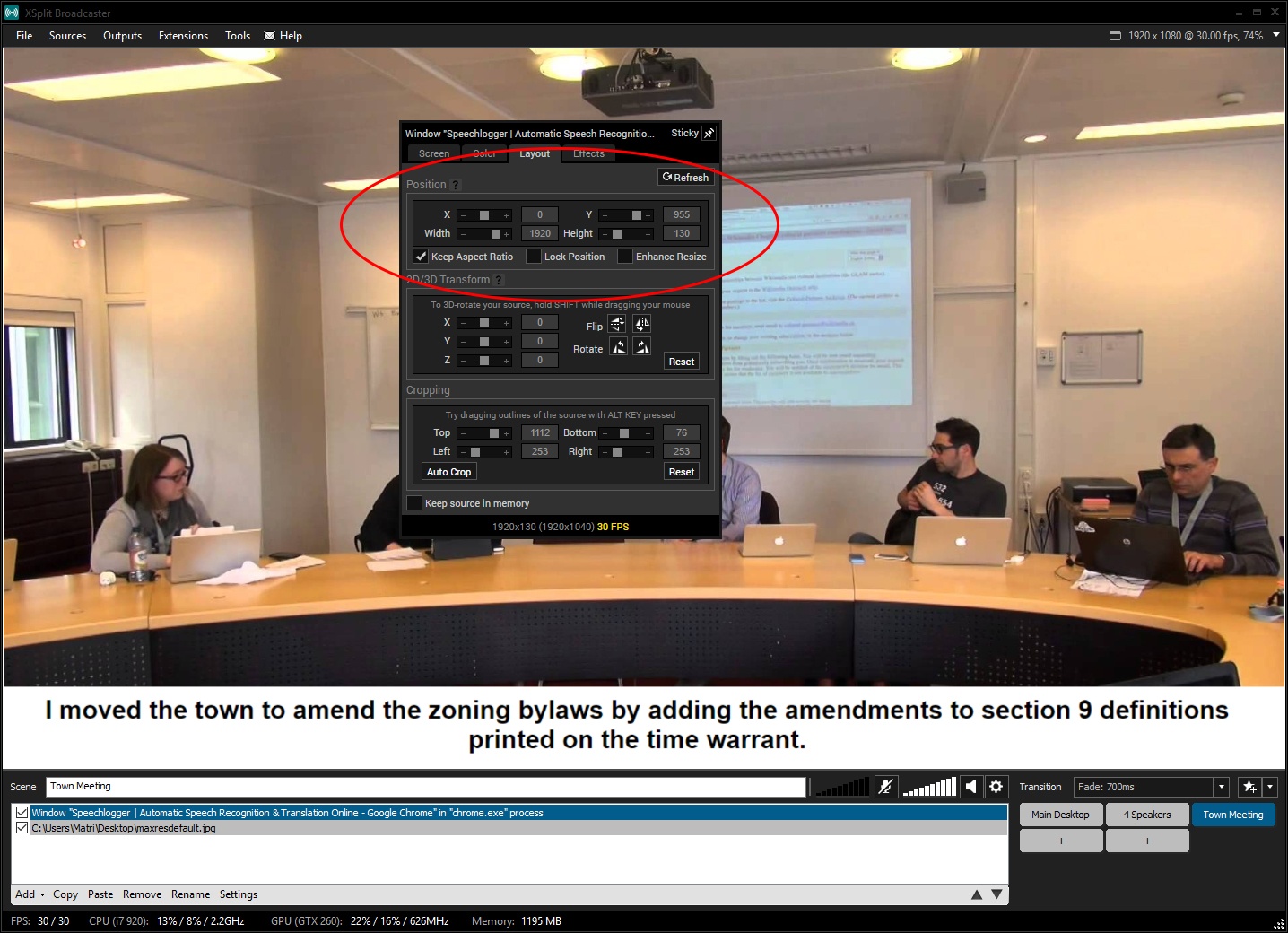This screenshot has height=933, width=1288.
Task: Switch to Main Desktop scene
Action: click(1060, 815)
